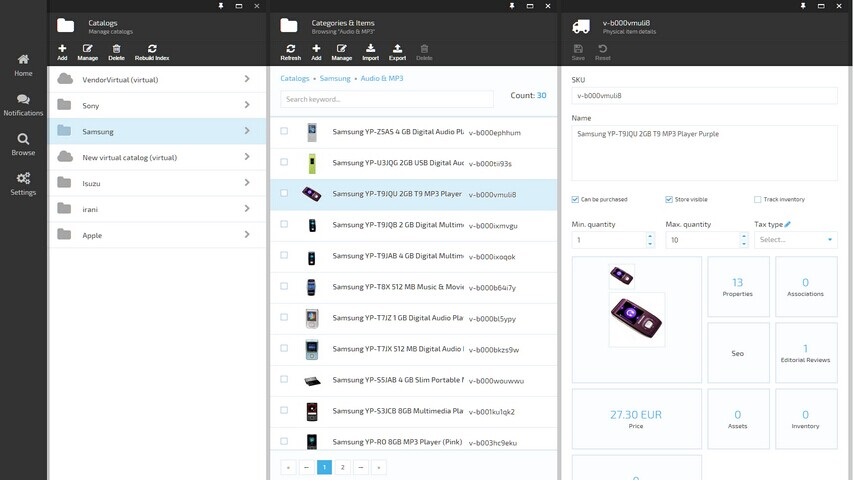This screenshot has height=481, width=853.
Task: Click the Audio & MP3 breadcrumb link
Action: [x=382, y=78]
